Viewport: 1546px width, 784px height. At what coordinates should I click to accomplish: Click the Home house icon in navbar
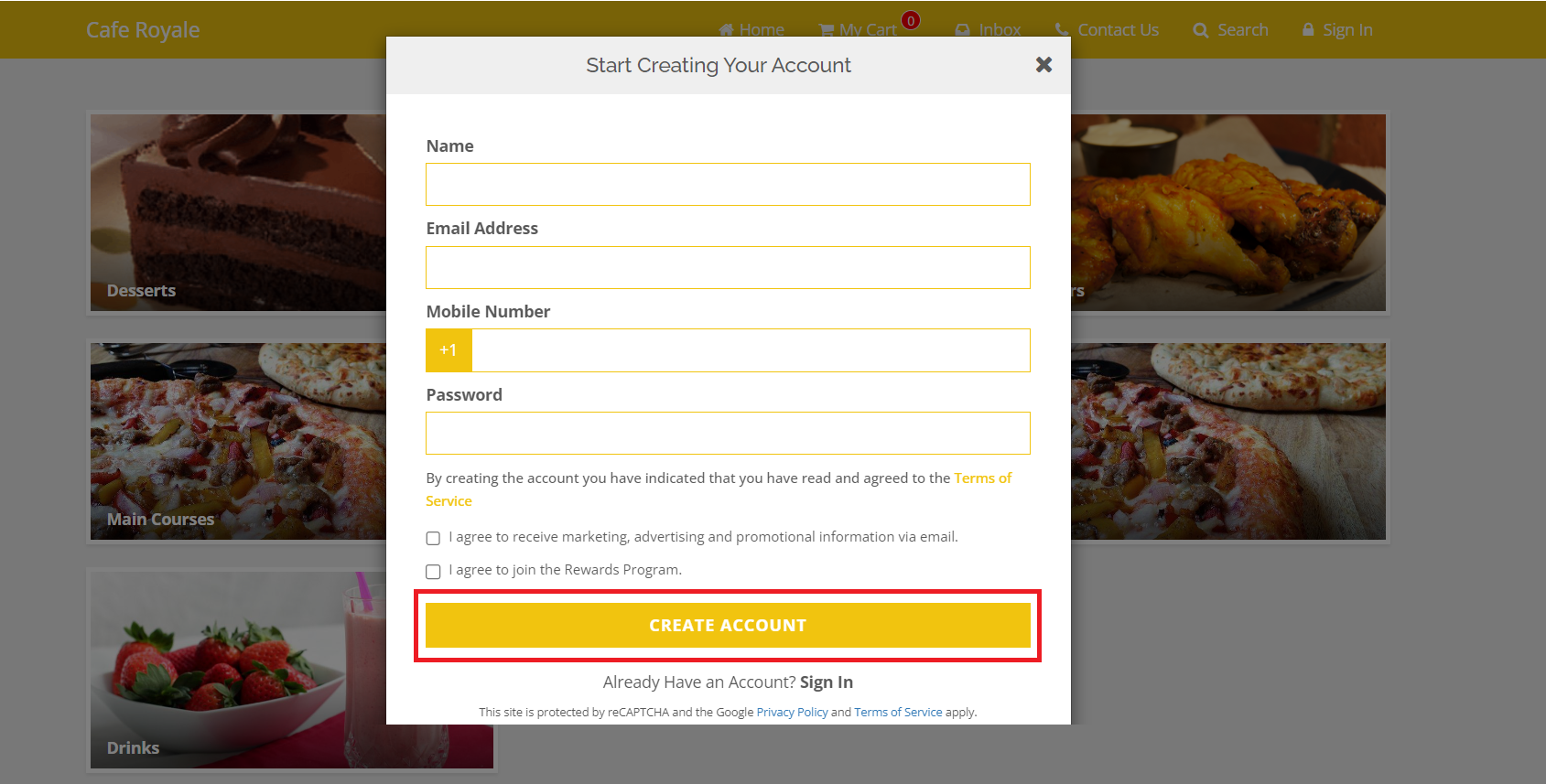click(726, 30)
